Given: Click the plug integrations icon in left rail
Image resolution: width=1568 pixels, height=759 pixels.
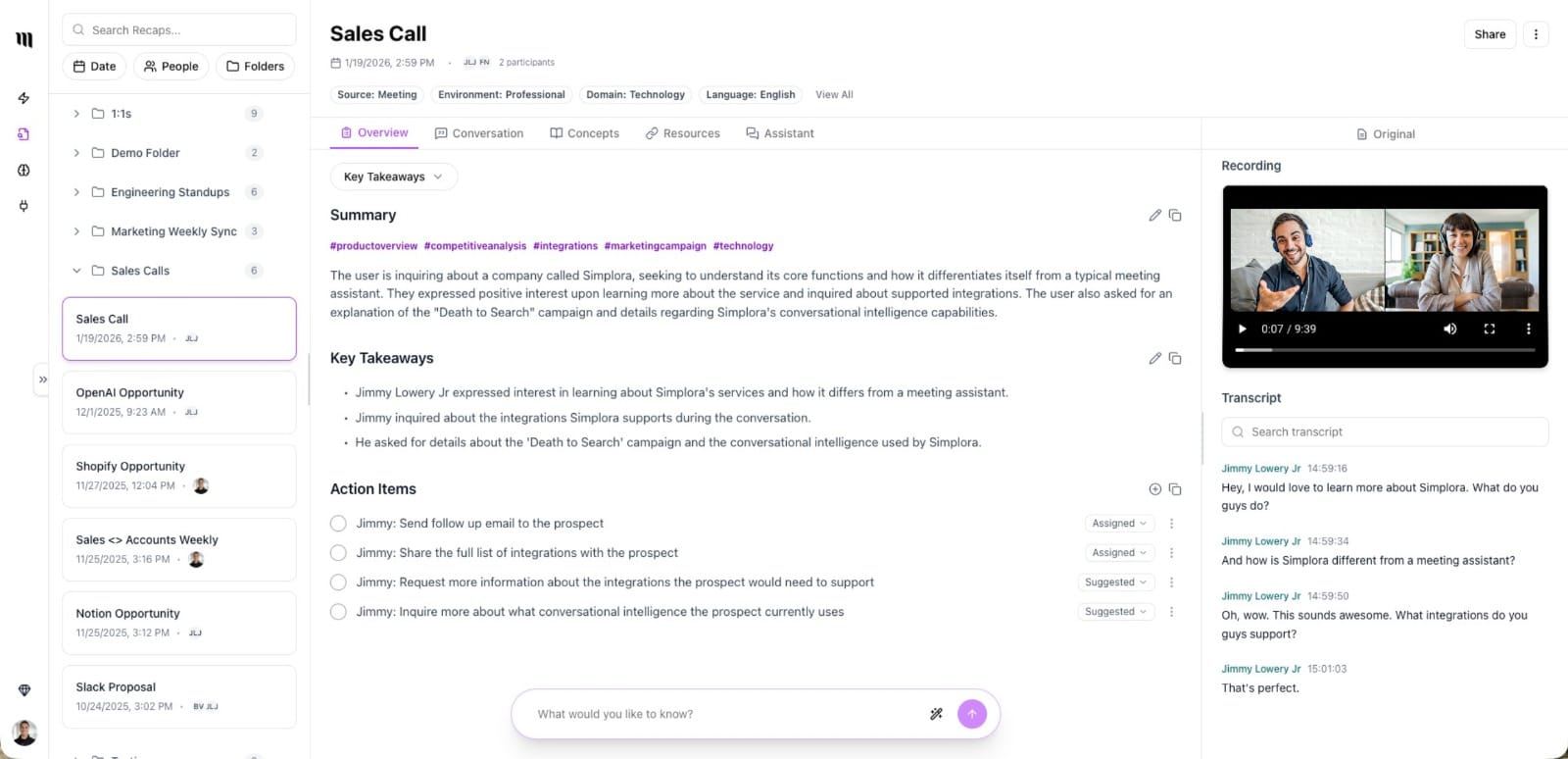Looking at the screenshot, I should [x=24, y=206].
